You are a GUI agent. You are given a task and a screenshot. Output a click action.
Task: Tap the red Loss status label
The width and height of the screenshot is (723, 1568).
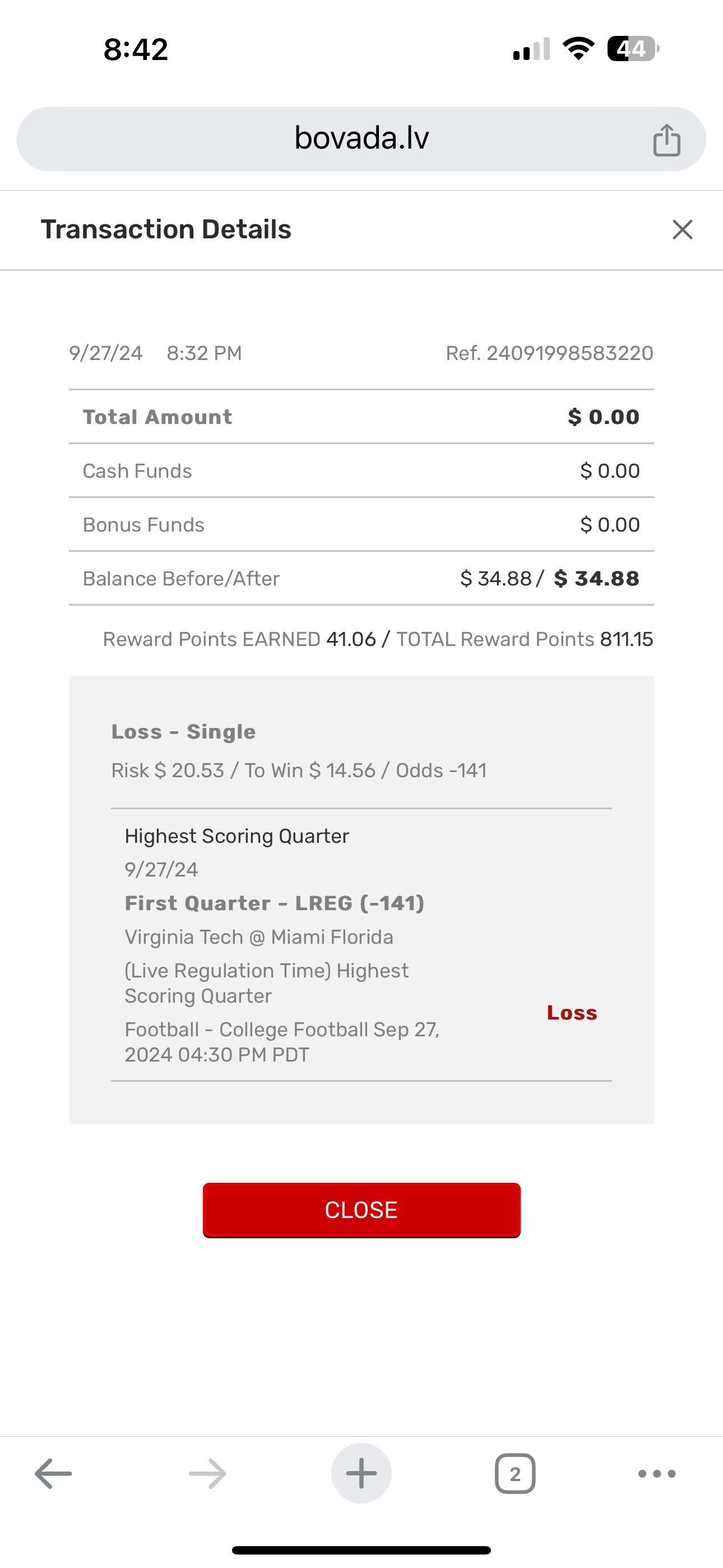572,1013
